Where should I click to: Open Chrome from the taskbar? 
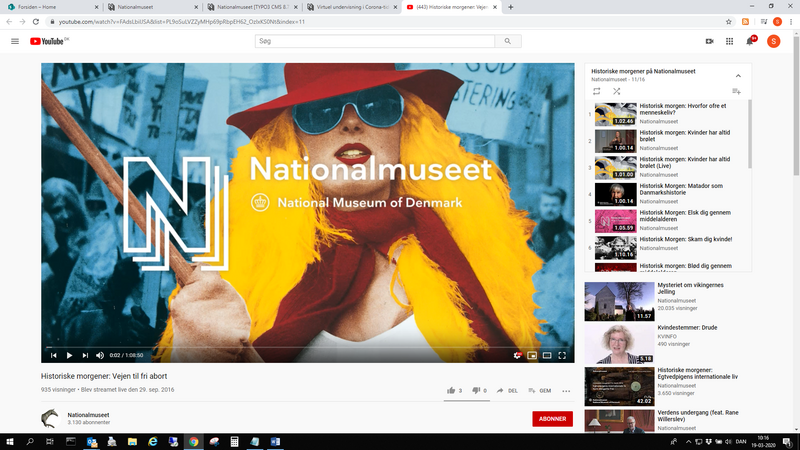[194, 442]
